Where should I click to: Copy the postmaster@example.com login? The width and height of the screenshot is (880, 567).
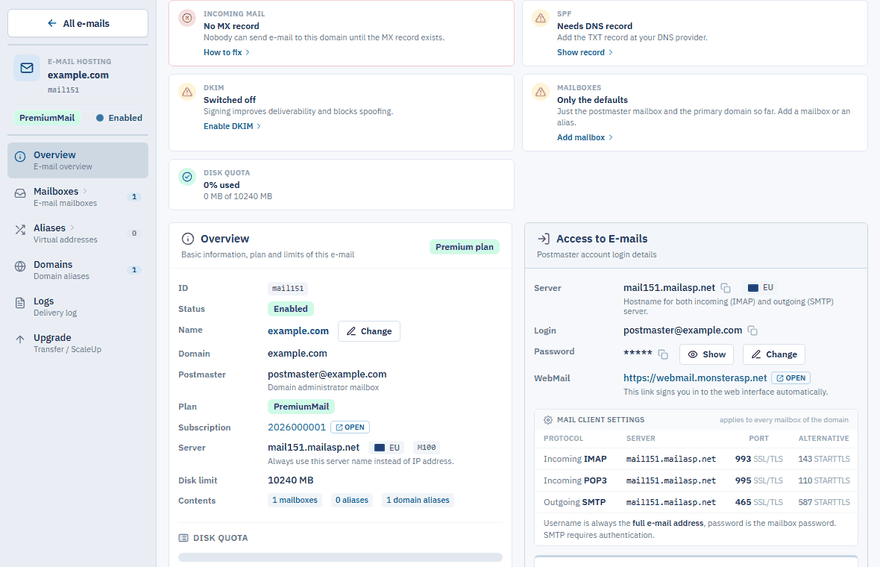tap(753, 331)
